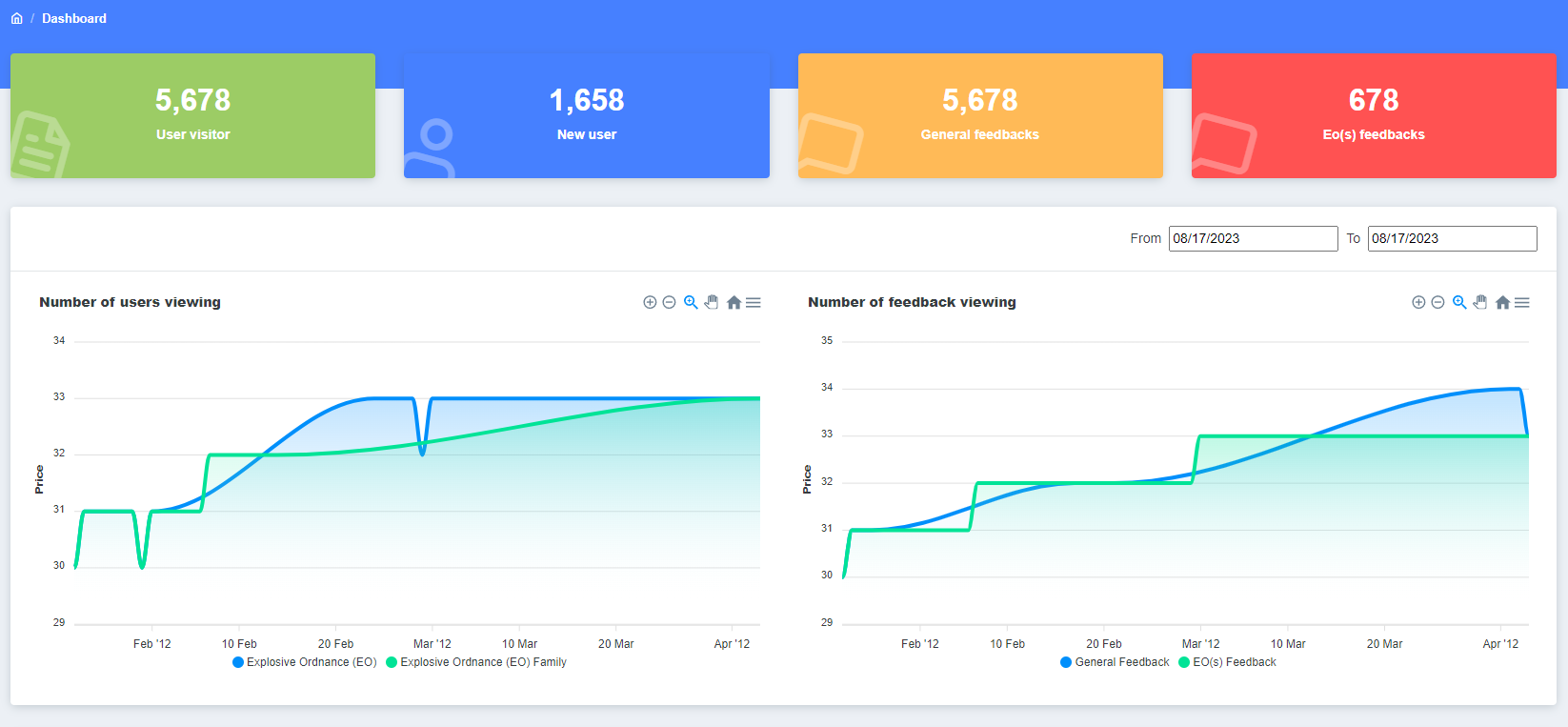Activate the panning hand tool on users chart
This screenshot has width=1568, height=727.
tap(712, 302)
